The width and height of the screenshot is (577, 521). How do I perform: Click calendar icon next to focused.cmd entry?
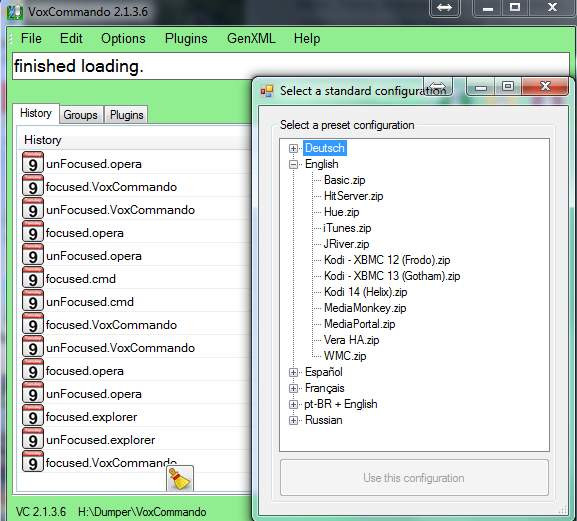[x=33, y=279]
